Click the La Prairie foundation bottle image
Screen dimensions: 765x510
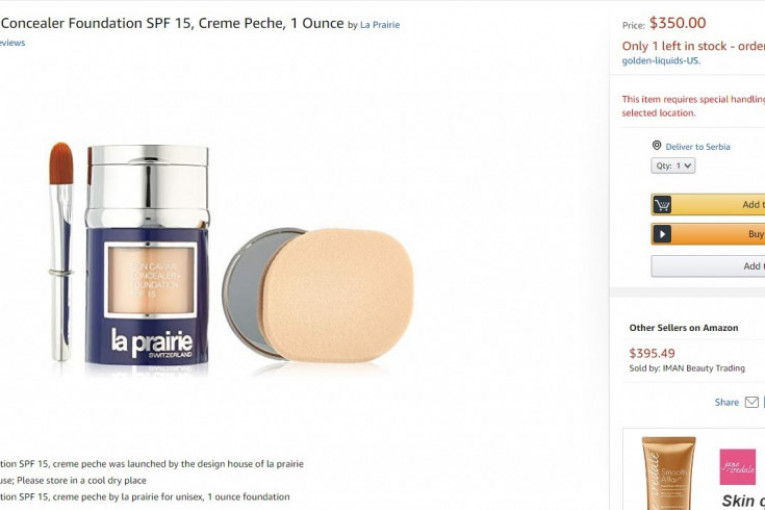pyautogui.click(x=148, y=255)
